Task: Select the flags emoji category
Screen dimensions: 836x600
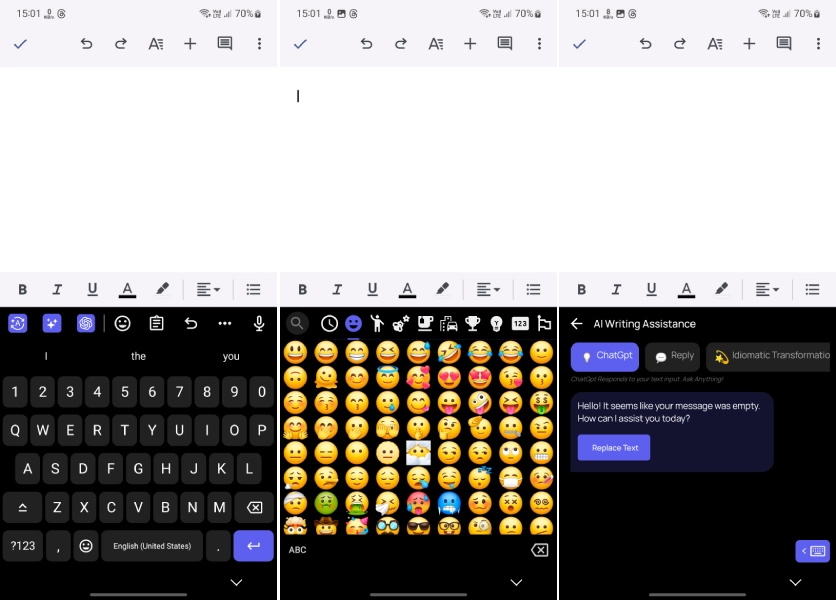Action: (x=544, y=323)
